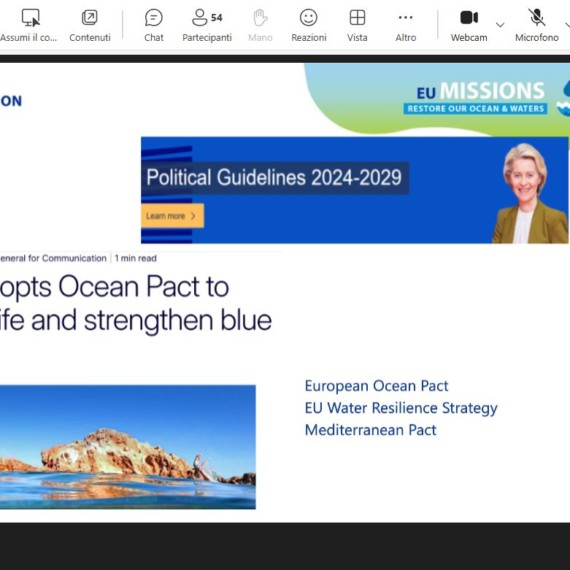Open Reazioni emoji picker
Image resolution: width=570 pixels, height=570 pixels.
(x=309, y=25)
